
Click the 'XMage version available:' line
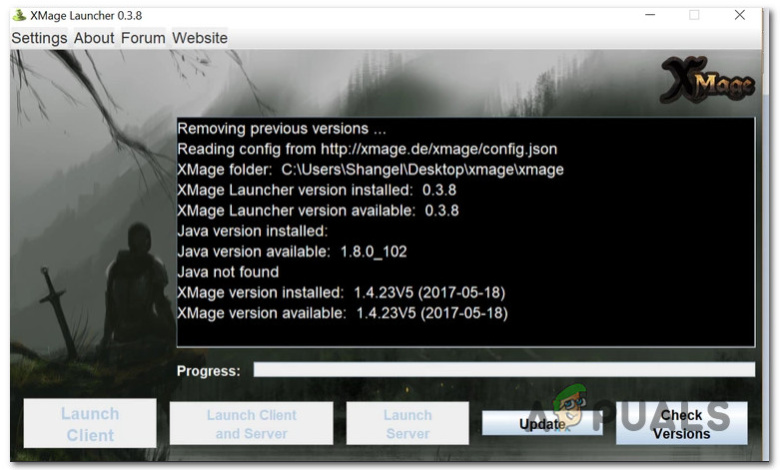pyautogui.click(x=343, y=313)
